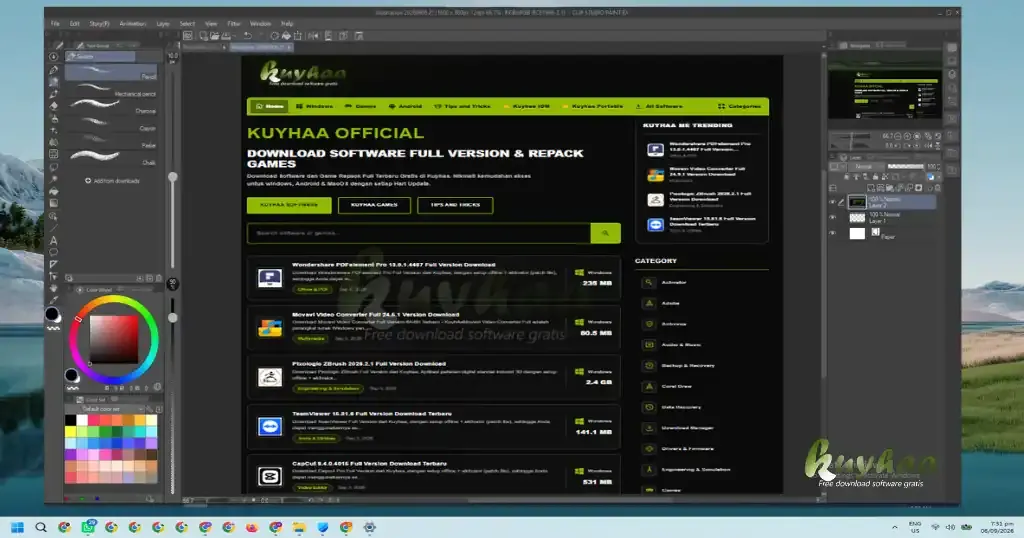Viewport: 1024px width, 538px height.
Task: Choose the Mechanical pencil sub tool
Action: coord(111,91)
